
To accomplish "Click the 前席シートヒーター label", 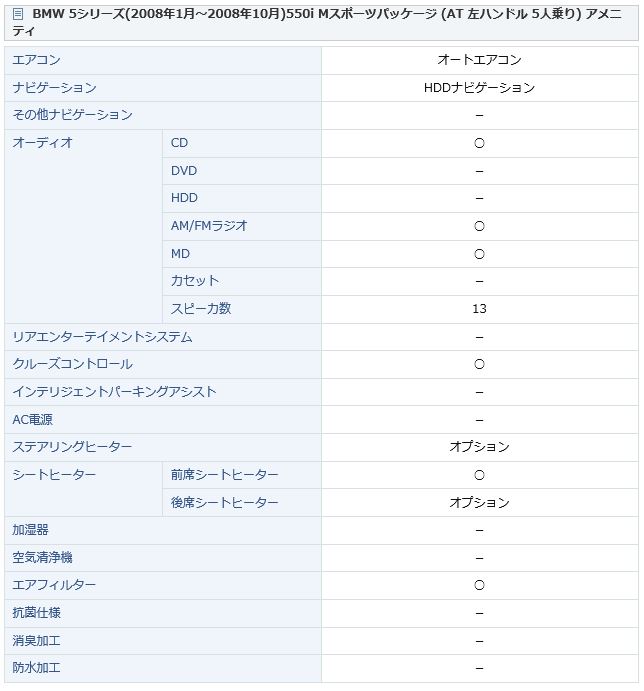I will click(224, 475).
